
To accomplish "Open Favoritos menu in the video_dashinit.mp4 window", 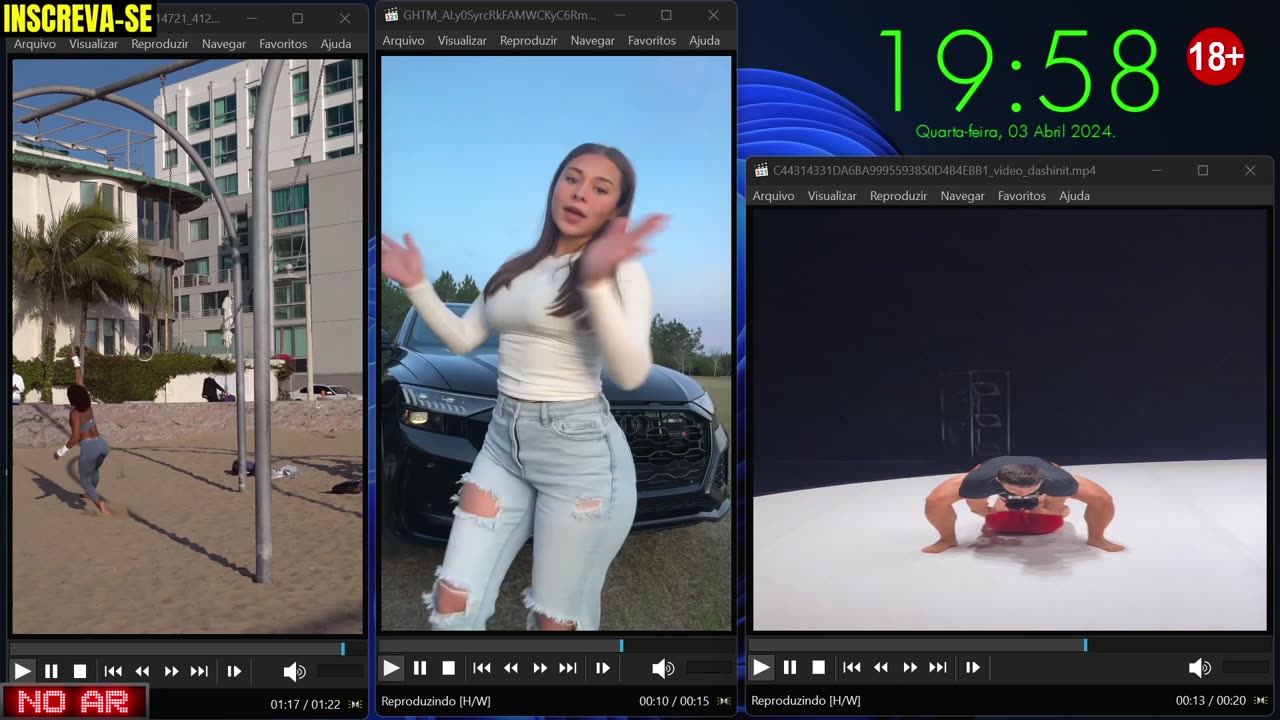I will [x=1022, y=196].
